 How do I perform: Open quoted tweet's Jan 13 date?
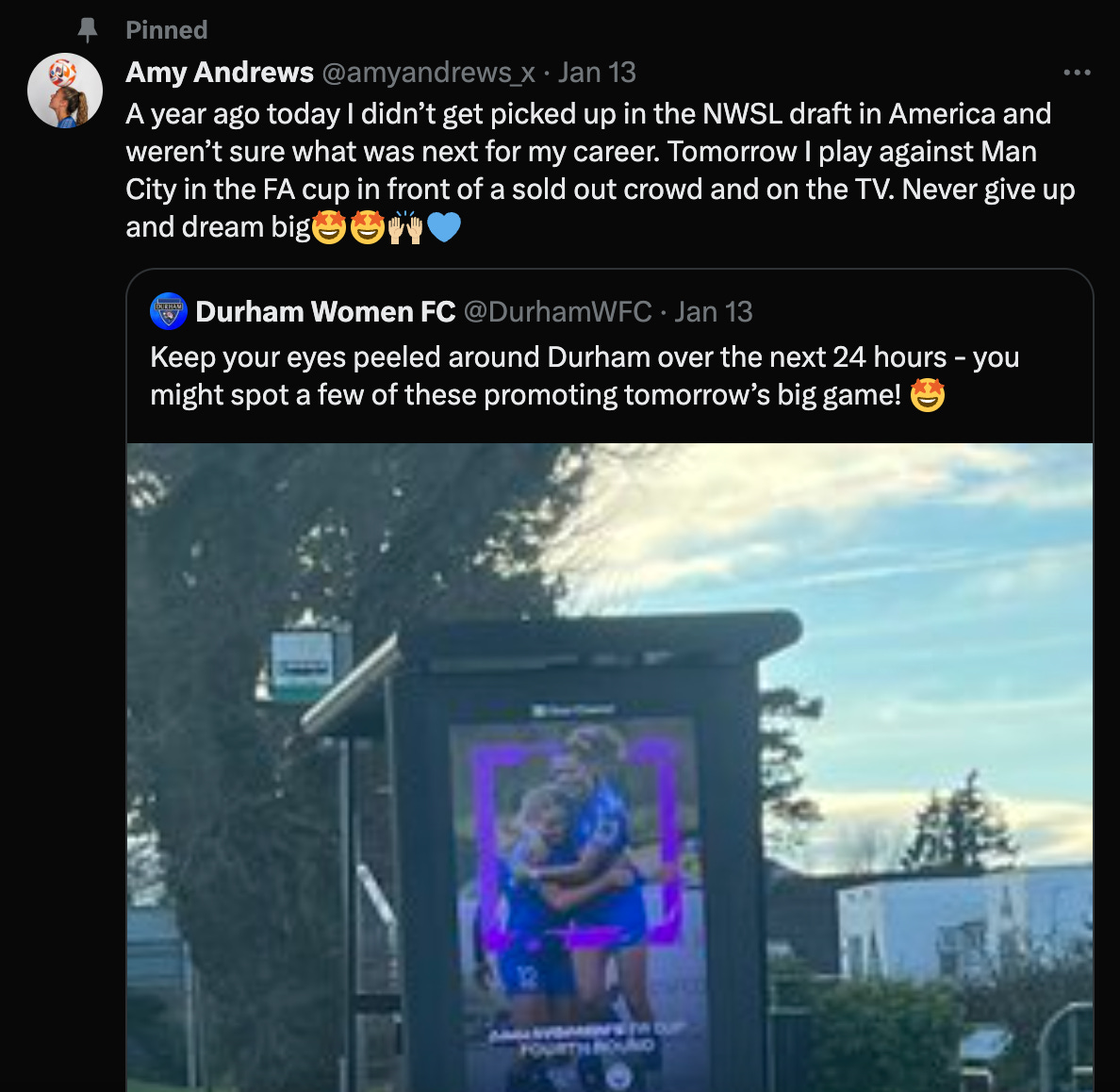point(714,311)
